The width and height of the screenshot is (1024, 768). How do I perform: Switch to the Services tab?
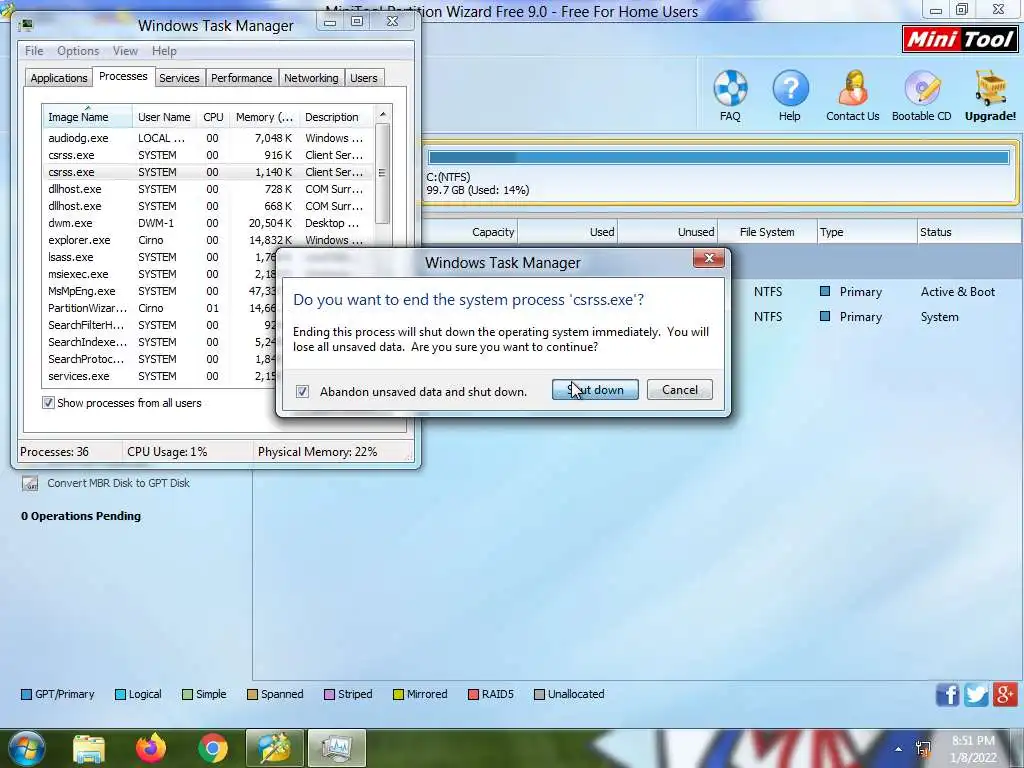pos(179,78)
